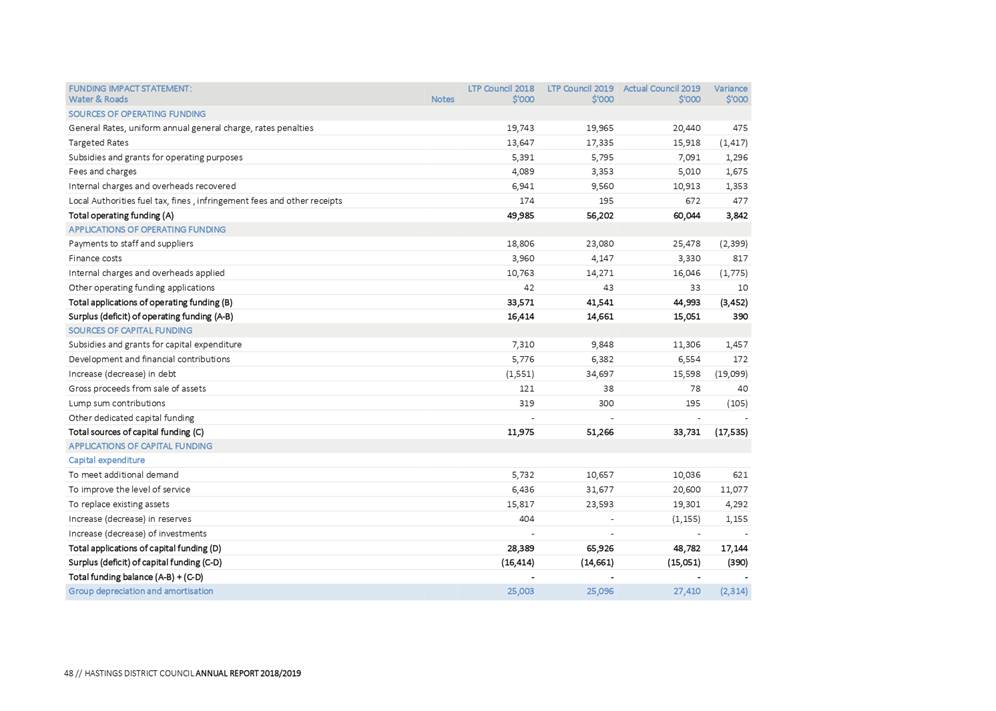Image resolution: width=996 pixels, height=711 pixels.
Task: Click the 'Capital expenditure' subheading
Action: tap(107, 461)
